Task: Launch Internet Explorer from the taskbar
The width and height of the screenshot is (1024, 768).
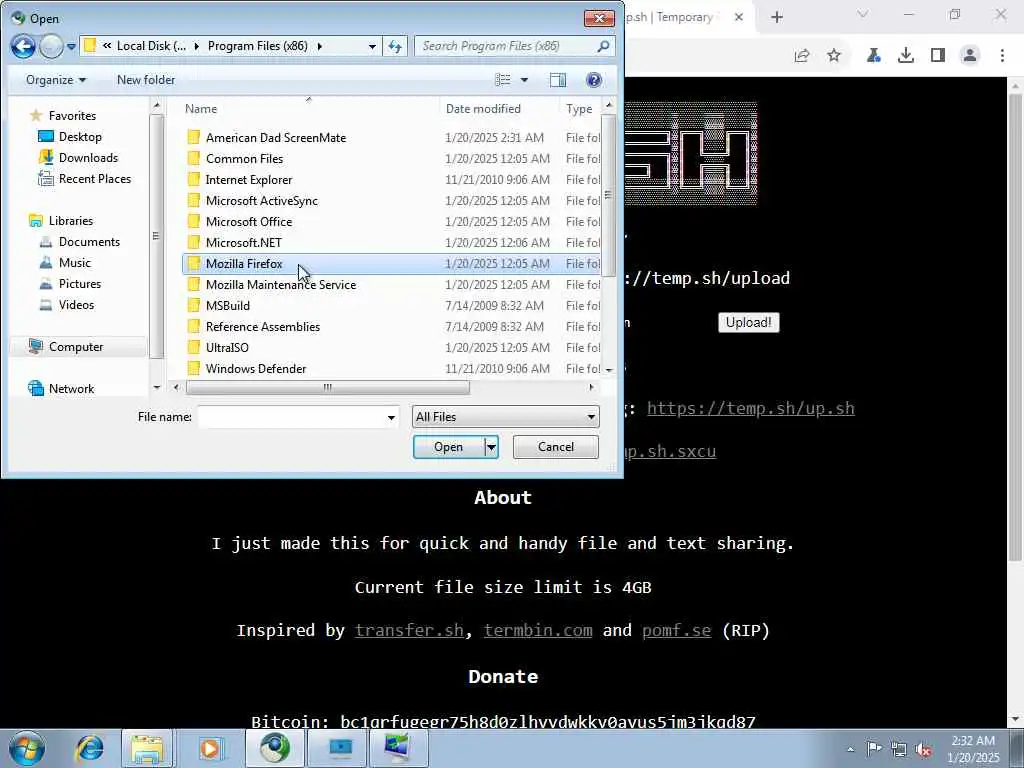Action: pos(89,748)
